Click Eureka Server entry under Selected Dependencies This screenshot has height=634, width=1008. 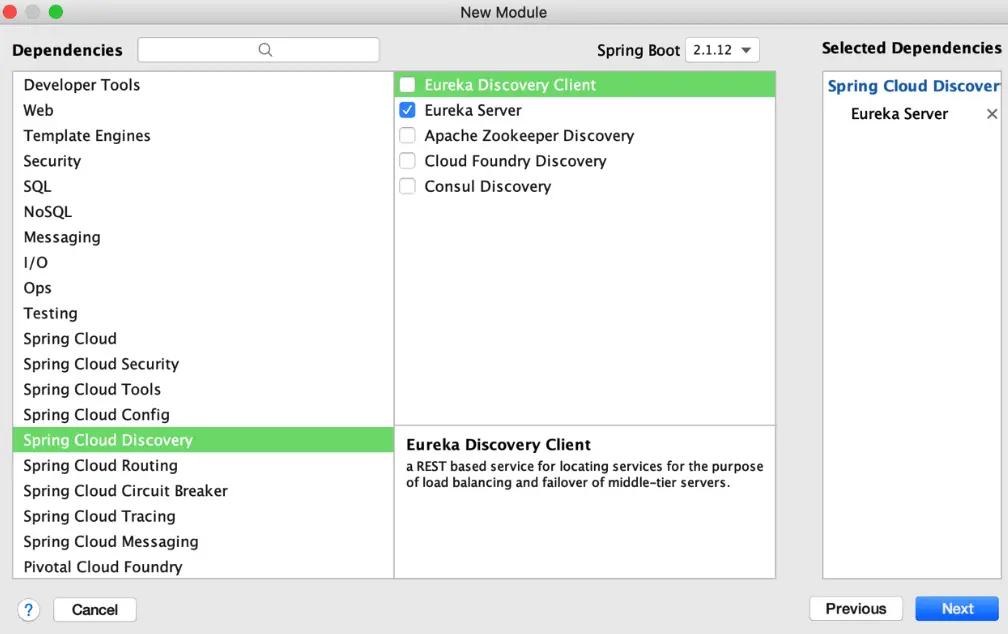point(899,114)
